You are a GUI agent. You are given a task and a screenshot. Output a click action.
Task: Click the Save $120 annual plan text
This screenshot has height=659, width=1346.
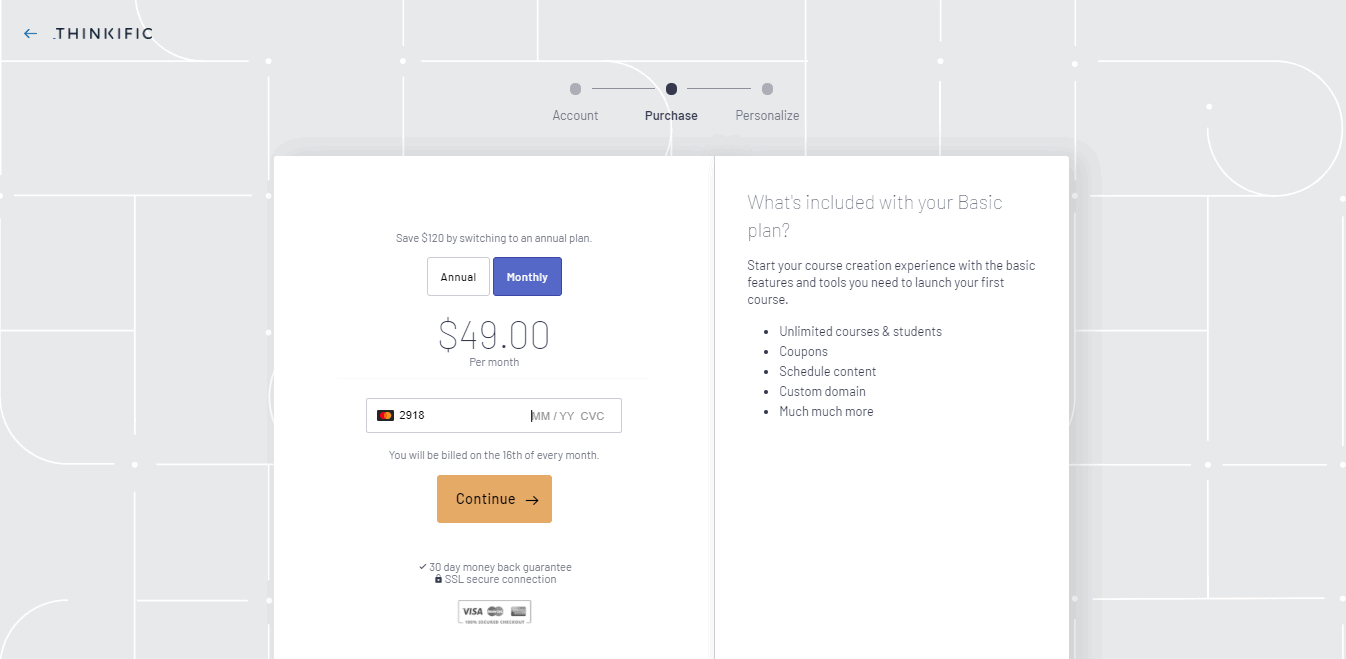[x=494, y=239]
